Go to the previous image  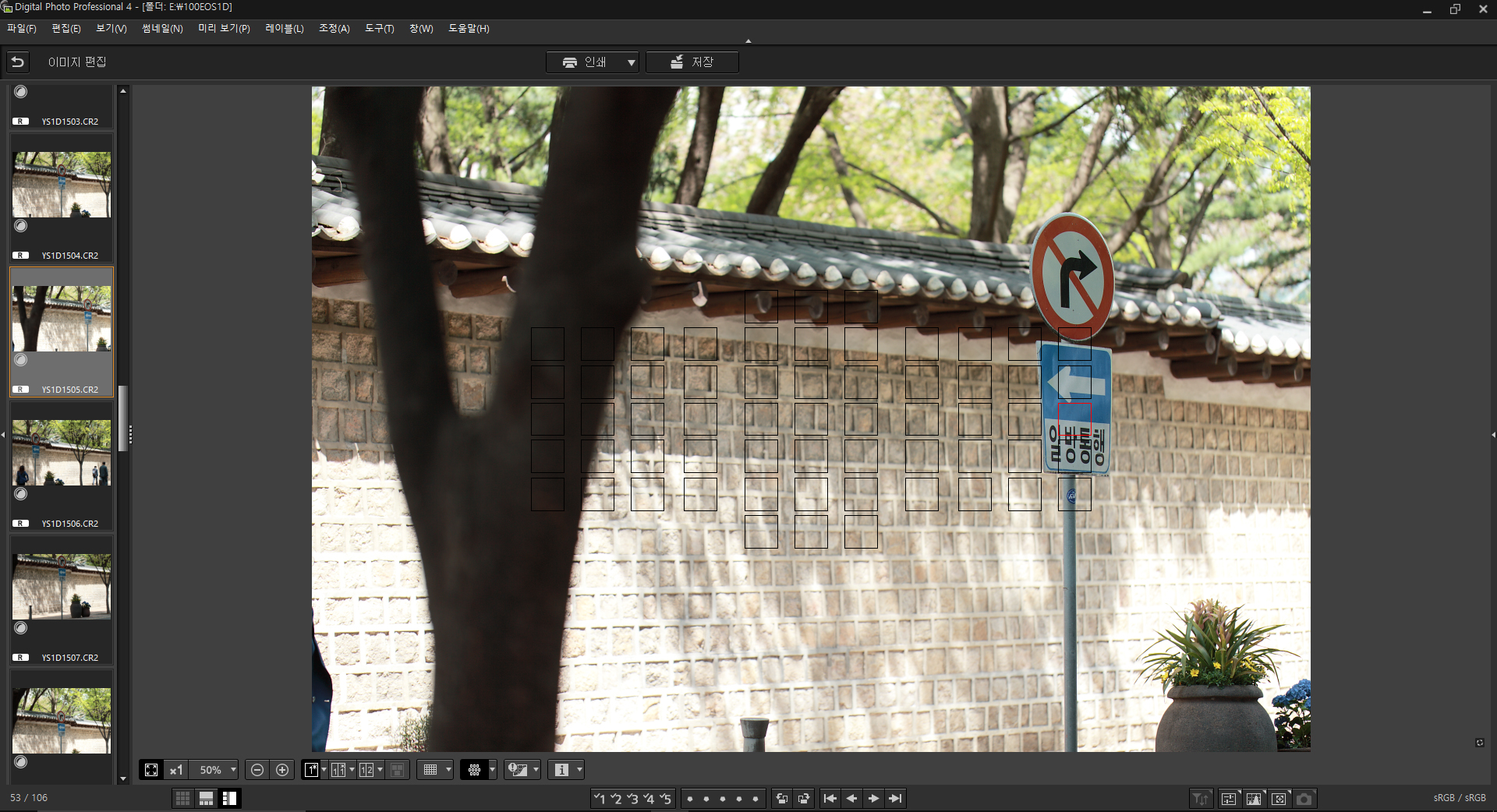click(x=852, y=798)
